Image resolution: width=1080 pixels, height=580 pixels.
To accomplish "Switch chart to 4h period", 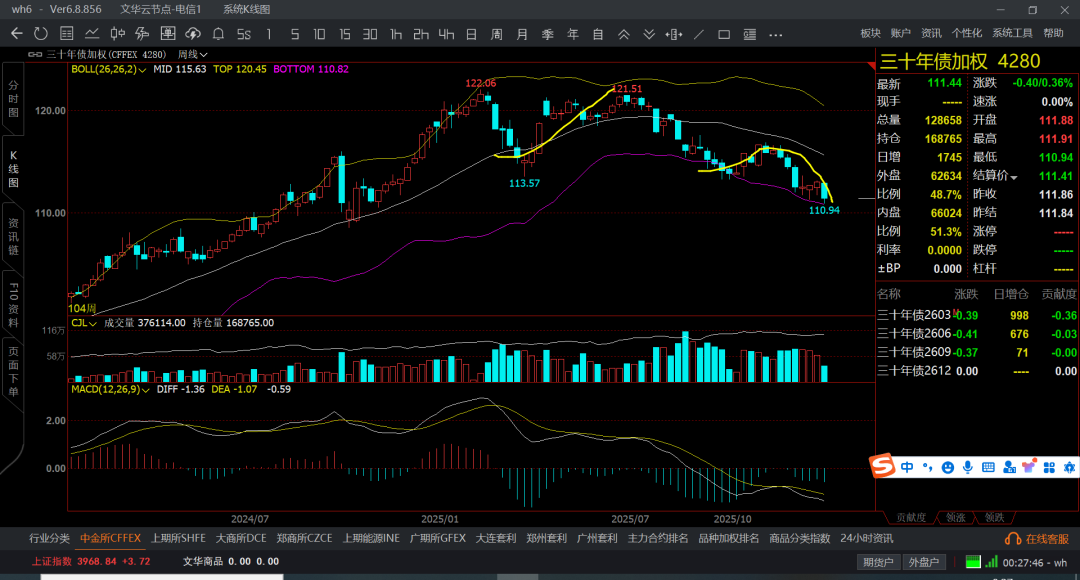I will coord(446,34).
